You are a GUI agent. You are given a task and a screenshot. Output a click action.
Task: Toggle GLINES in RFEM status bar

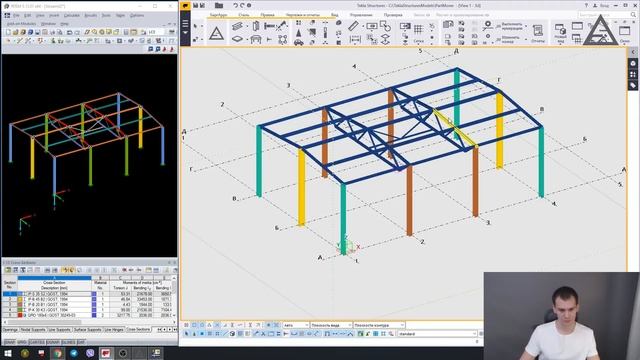pyautogui.click(x=69, y=342)
